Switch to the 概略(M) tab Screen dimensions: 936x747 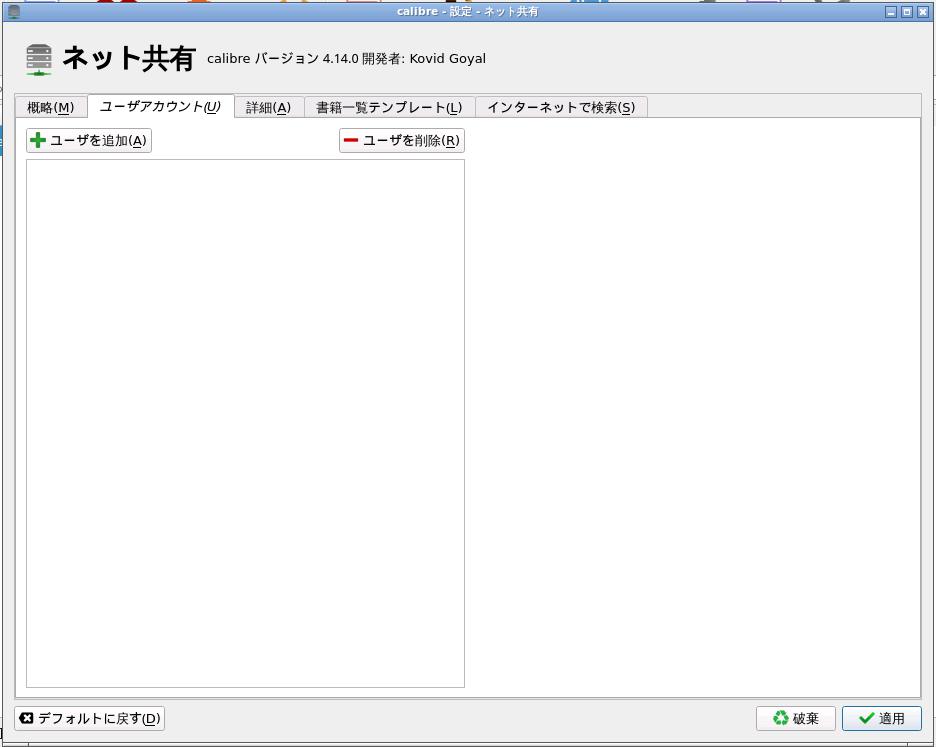pos(51,107)
